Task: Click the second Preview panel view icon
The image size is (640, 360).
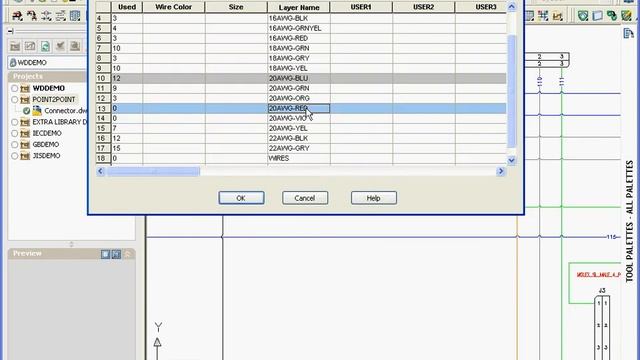Action: tap(116, 254)
